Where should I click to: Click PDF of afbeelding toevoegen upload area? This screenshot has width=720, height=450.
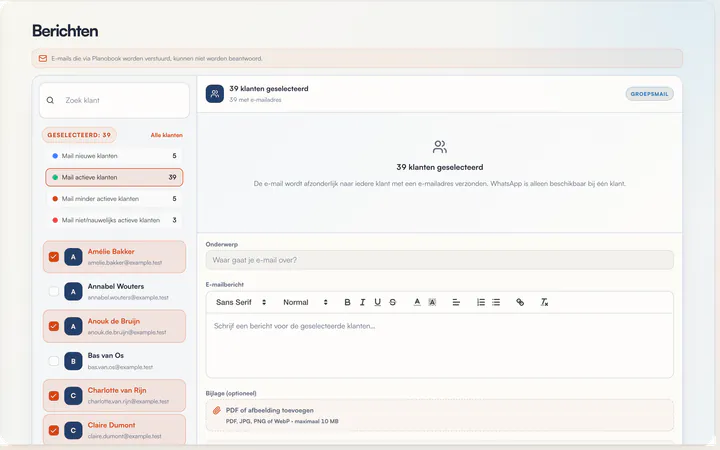(x=439, y=415)
